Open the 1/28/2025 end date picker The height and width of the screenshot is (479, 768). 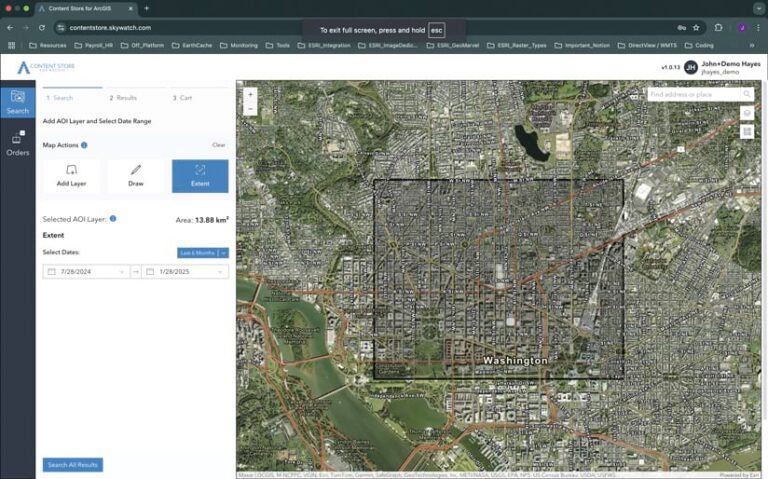tap(185, 271)
